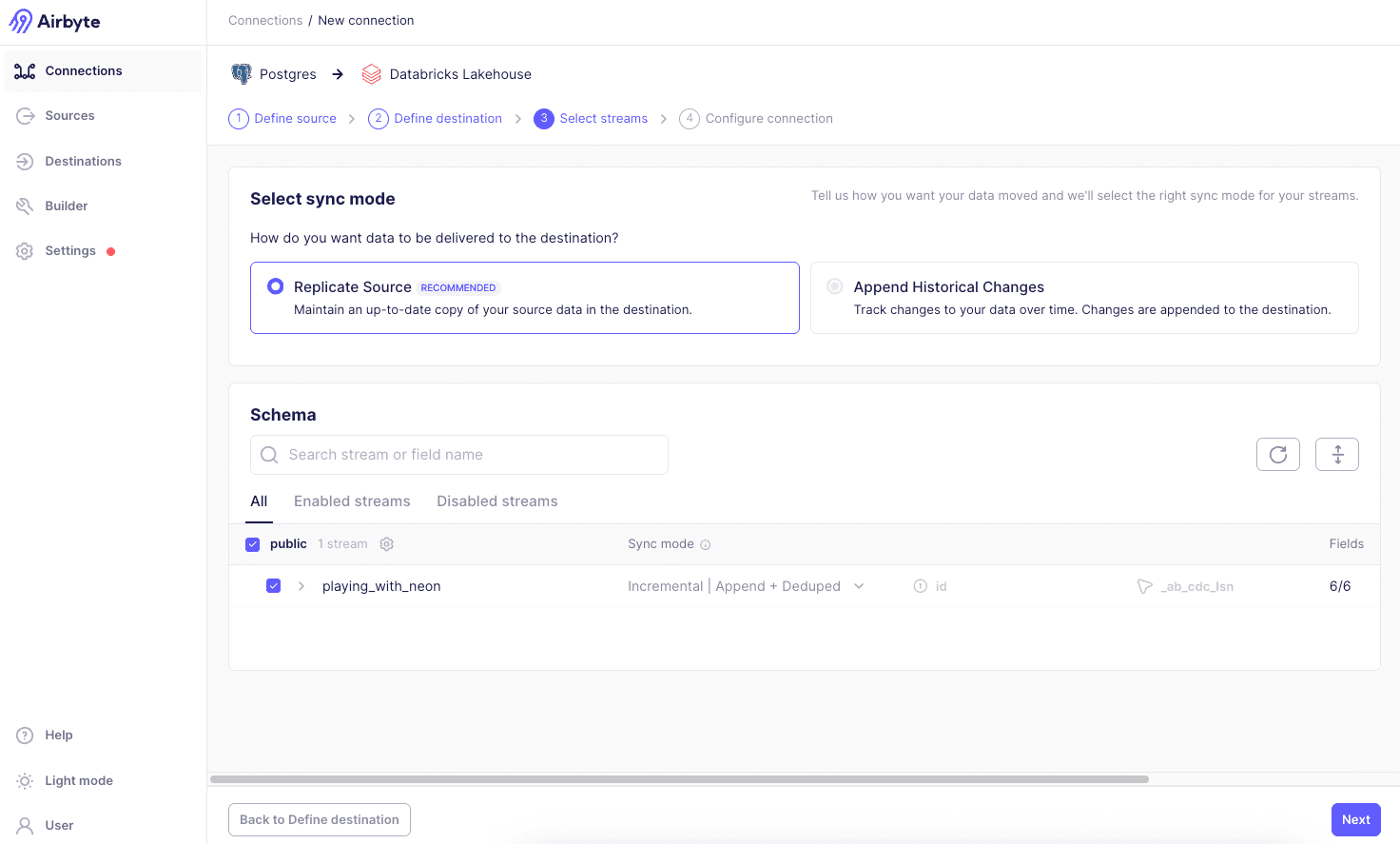Image resolution: width=1400 pixels, height=844 pixels.
Task: Open the Sources section in the sidebar
Action: (x=68, y=115)
